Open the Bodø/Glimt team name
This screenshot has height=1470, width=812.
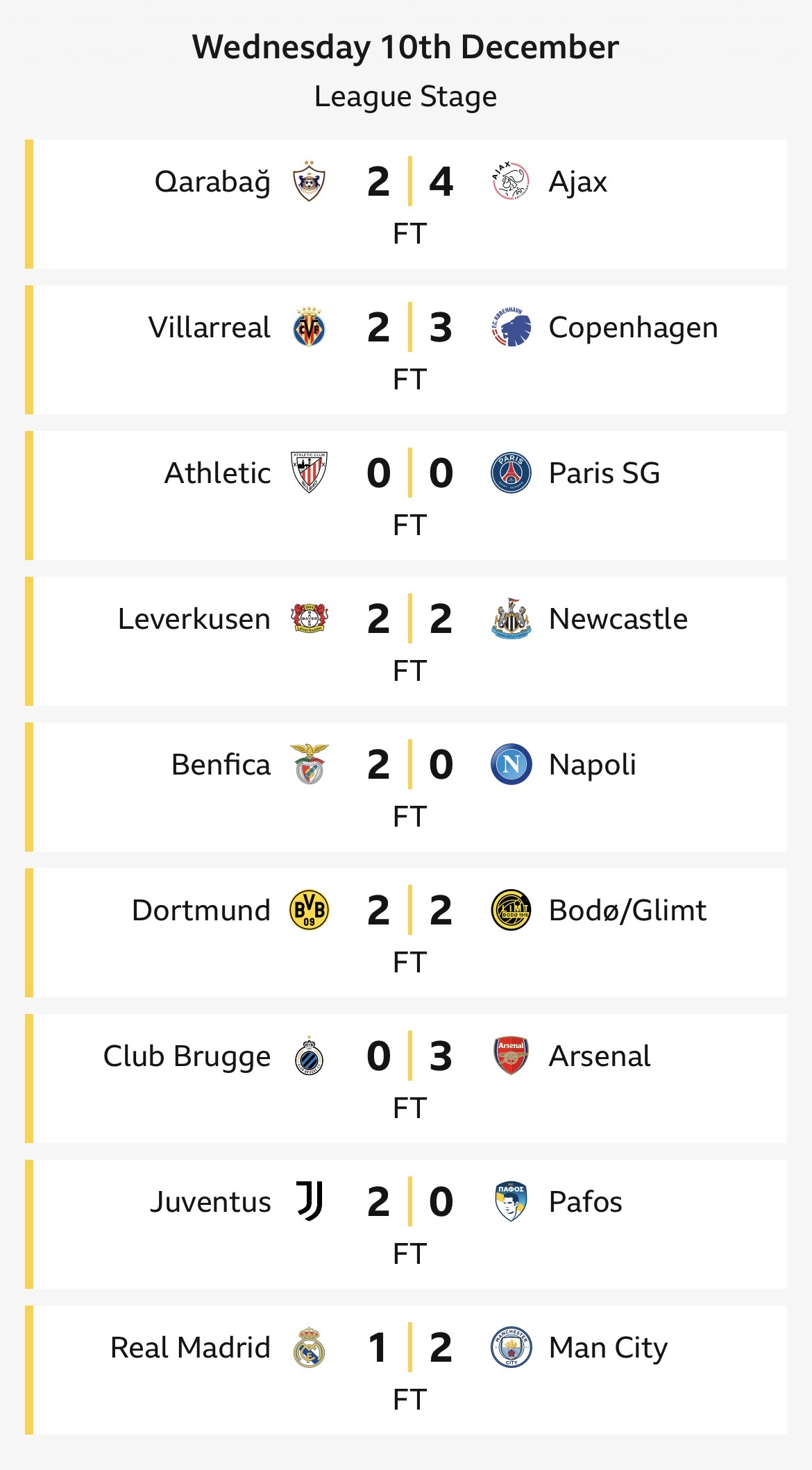[627, 911]
